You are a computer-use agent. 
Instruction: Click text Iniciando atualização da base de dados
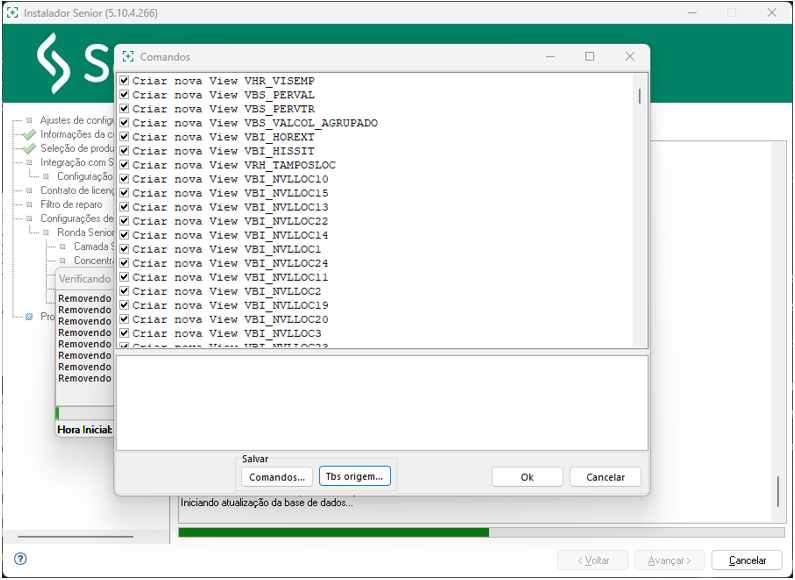[x=267, y=503]
